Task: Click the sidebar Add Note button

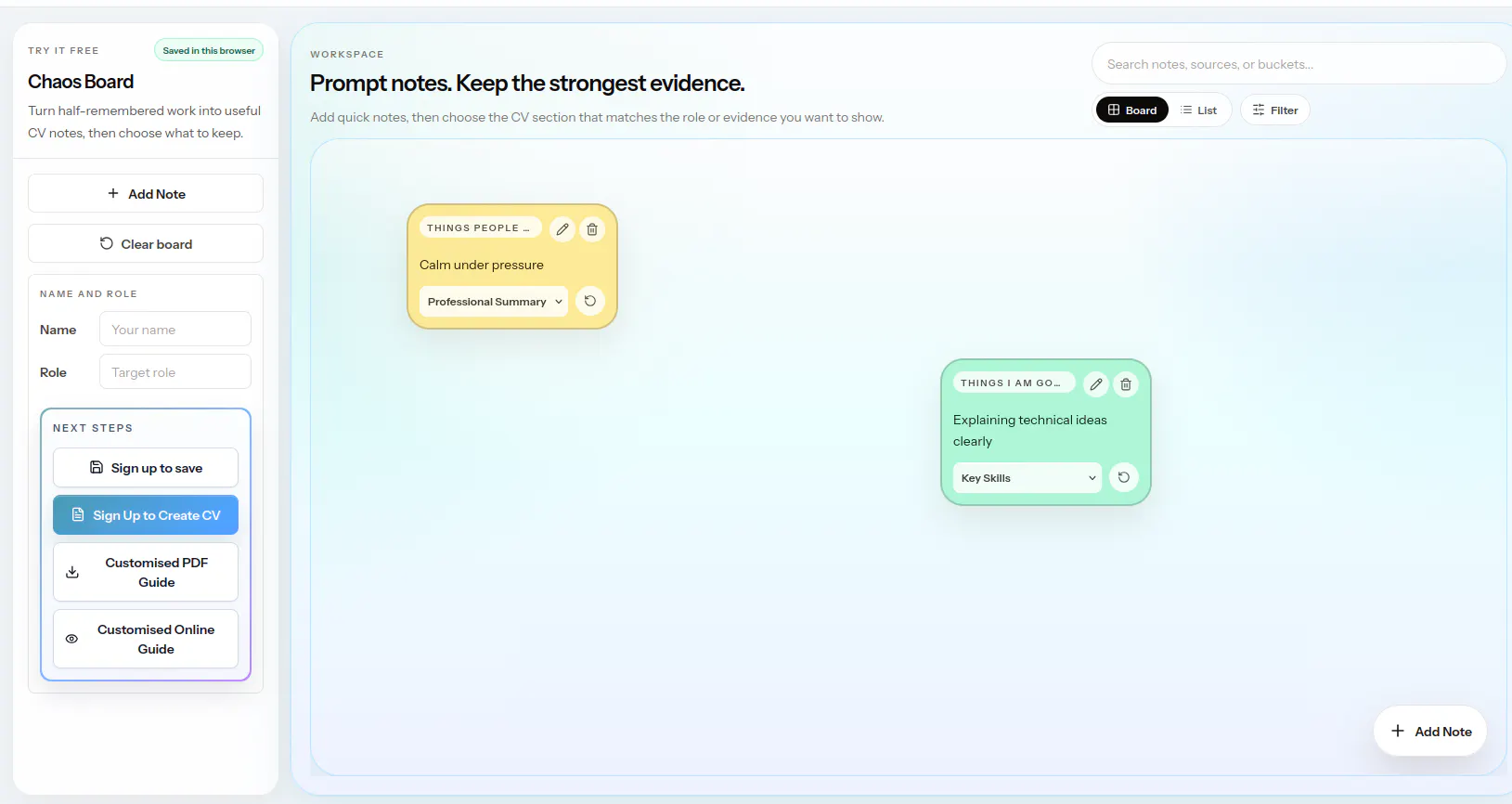Action: (x=146, y=193)
